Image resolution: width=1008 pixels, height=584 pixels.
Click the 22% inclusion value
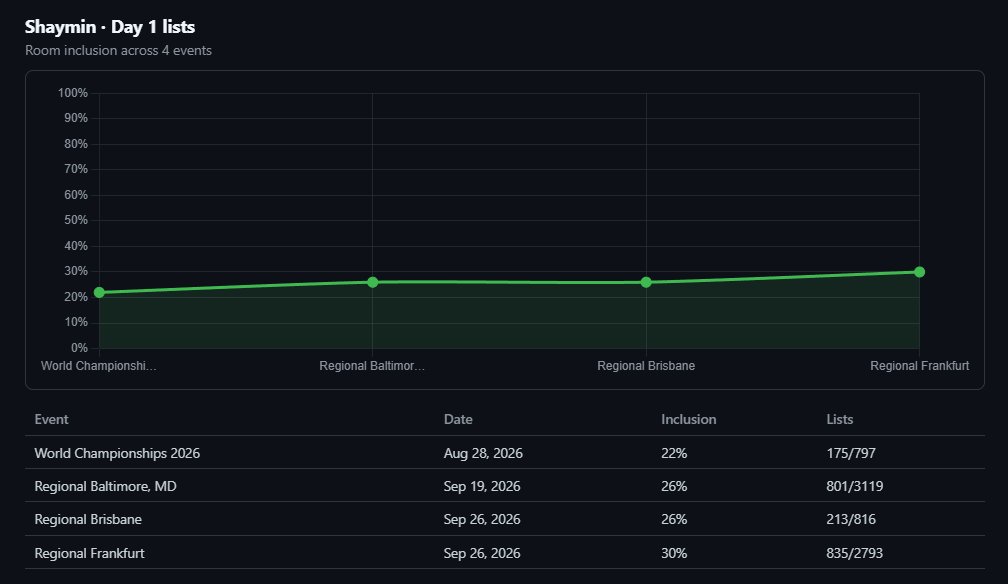[674, 453]
